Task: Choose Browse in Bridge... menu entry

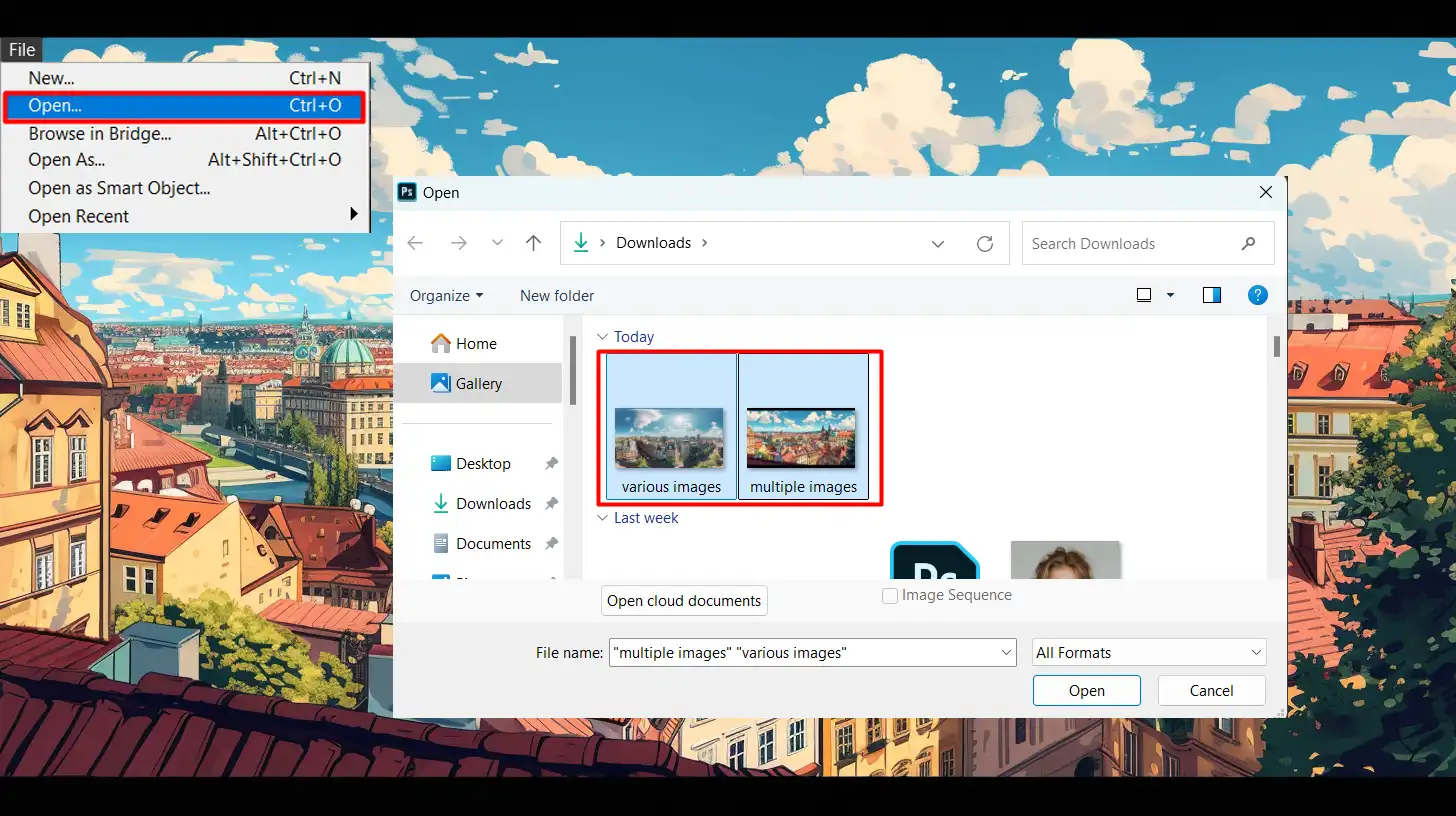Action: pos(185,133)
